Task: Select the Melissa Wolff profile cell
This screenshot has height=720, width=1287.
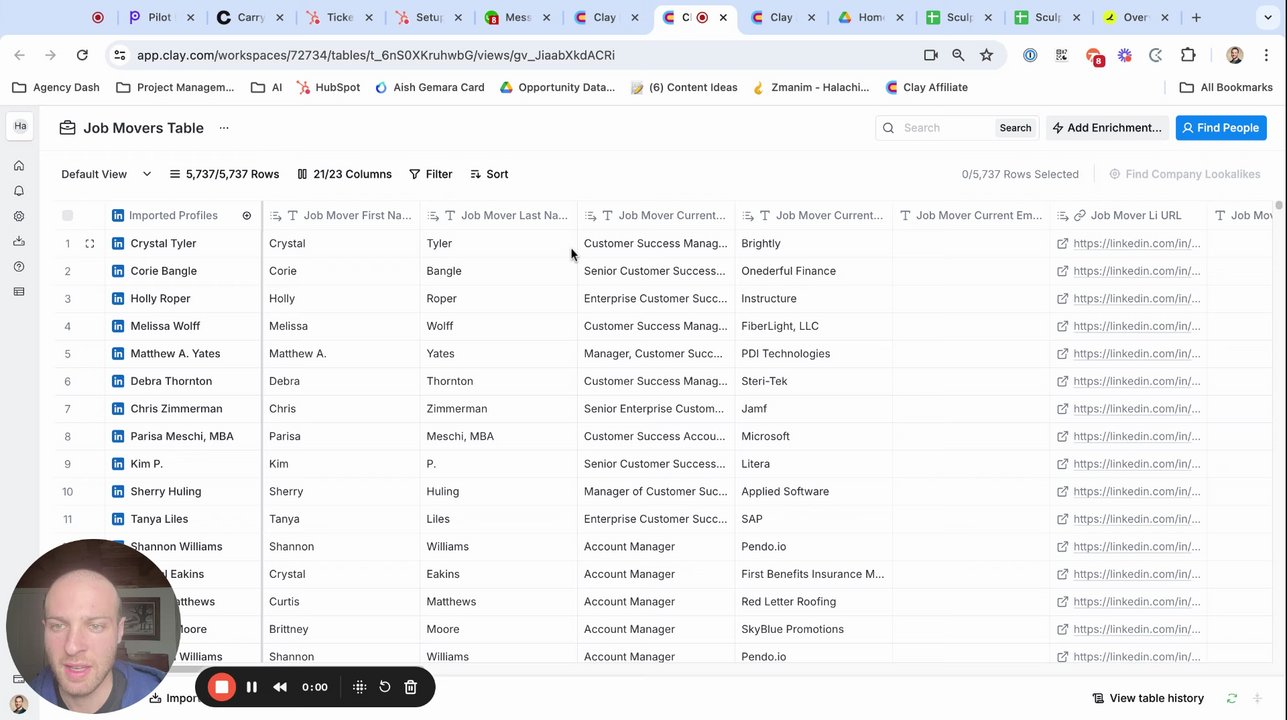Action: [183, 326]
